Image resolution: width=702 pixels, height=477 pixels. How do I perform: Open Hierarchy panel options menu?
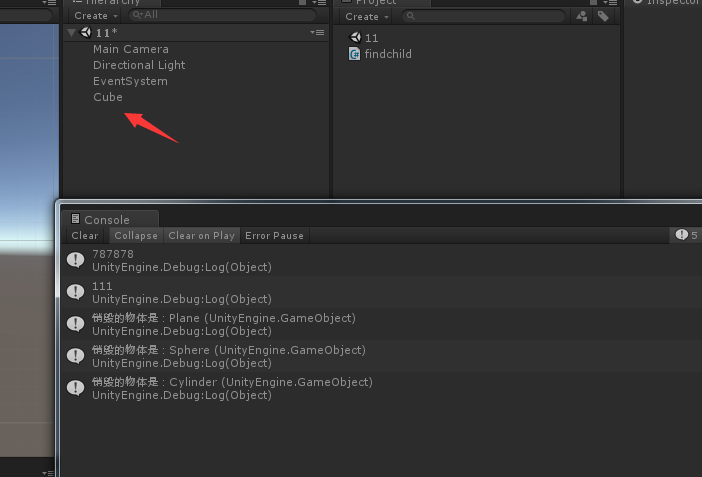coord(320,2)
